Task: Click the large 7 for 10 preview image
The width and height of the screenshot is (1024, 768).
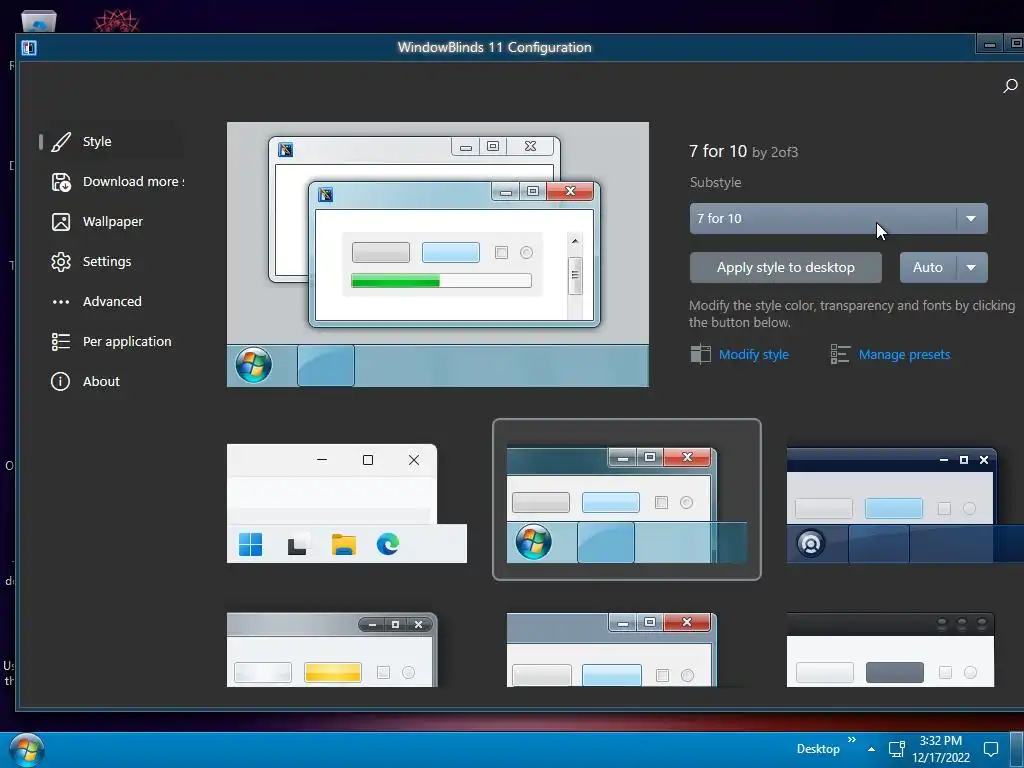Action: pyautogui.click(x=438, y=254)
